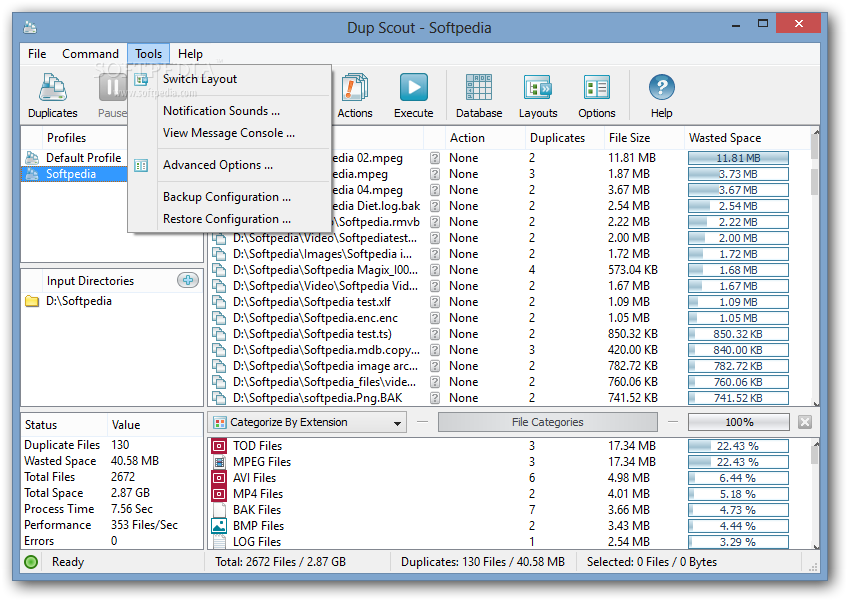Image resolution: width=848 pixels, height=601 pixels.
Task: Open the Layouts toolbar icon
Action: click(x=538, y=96)
